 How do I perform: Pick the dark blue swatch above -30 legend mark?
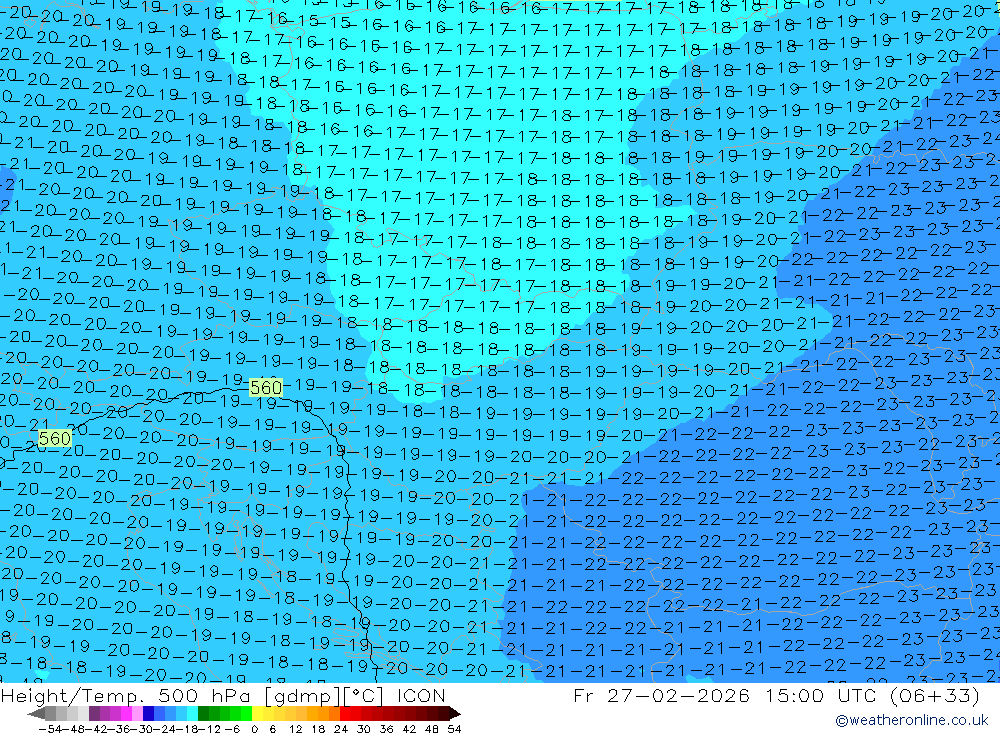(x=148, y=714)
